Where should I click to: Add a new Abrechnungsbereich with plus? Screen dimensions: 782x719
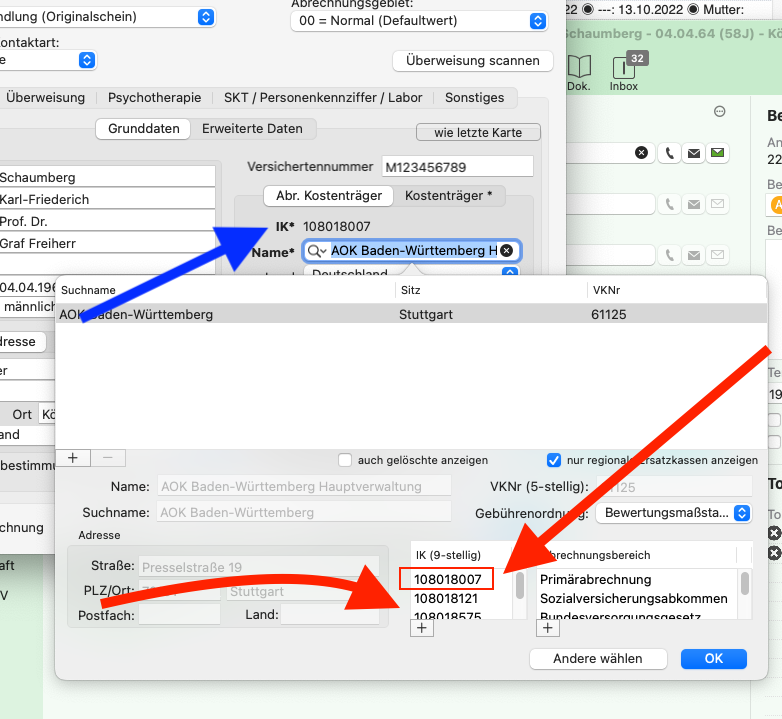(548, 628)
